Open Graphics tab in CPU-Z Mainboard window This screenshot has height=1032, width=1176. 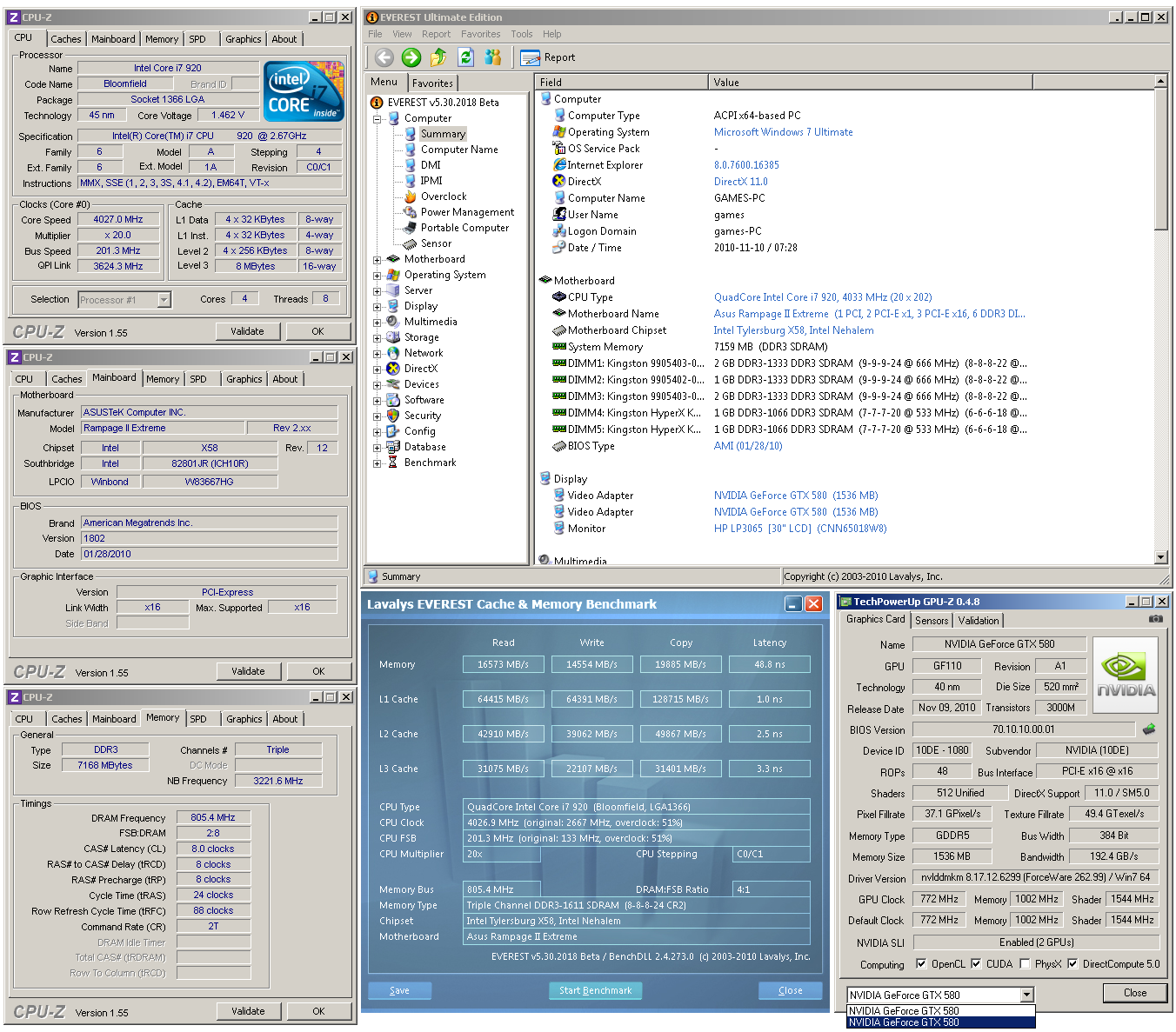pos(244,379)
